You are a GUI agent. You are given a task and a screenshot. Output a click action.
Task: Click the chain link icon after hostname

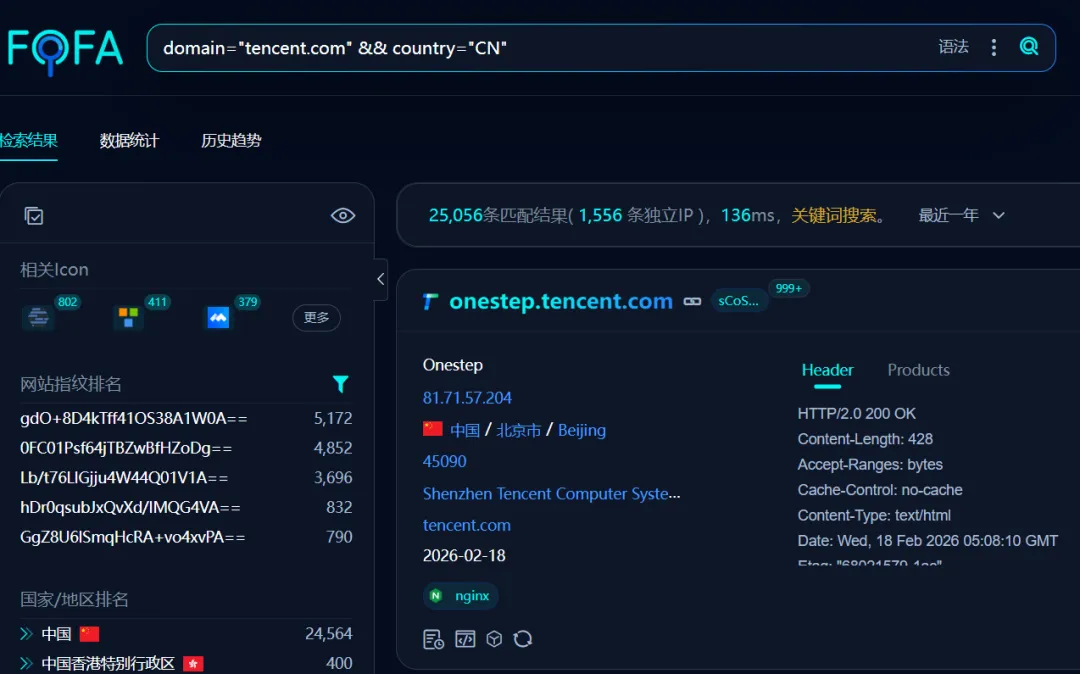[692, 302]
